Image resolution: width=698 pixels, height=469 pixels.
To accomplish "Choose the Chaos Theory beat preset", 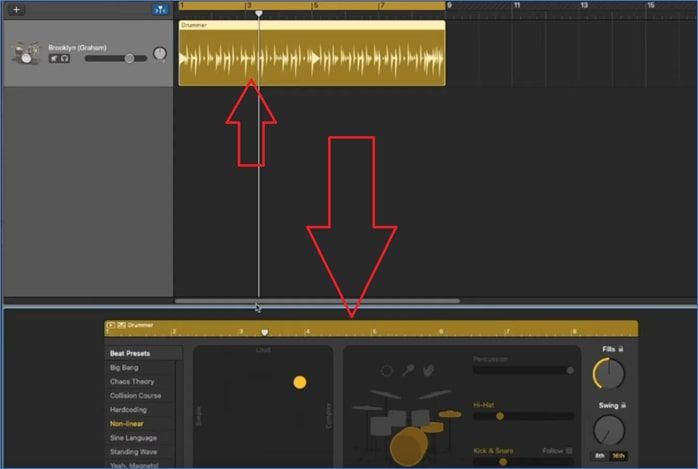I will (x=132, y=382).
